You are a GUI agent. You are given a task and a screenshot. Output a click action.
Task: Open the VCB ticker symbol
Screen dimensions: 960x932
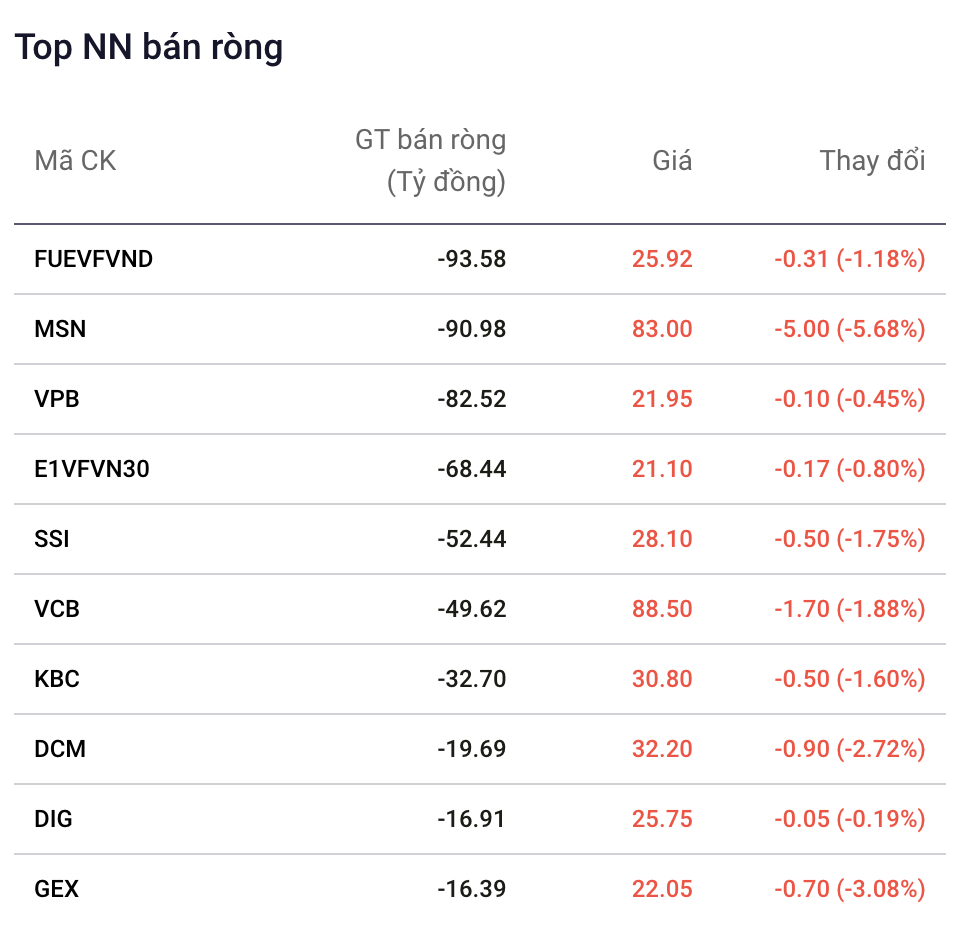[x=57, y=609]
